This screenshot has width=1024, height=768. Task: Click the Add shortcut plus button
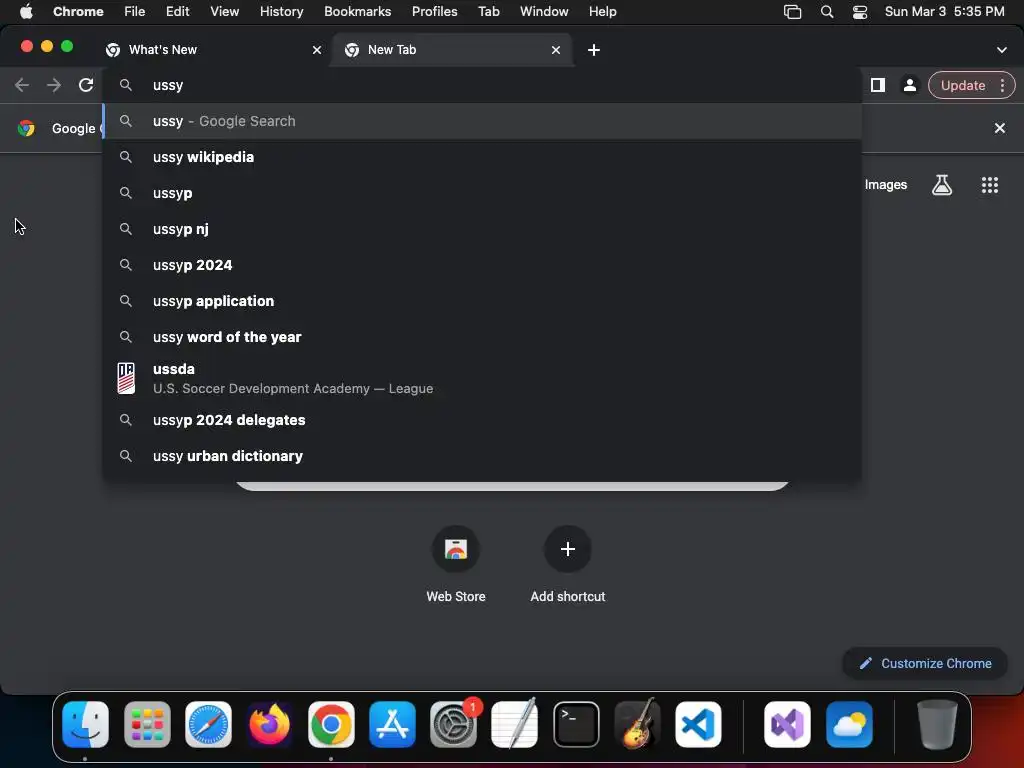[x=568, y=549]
